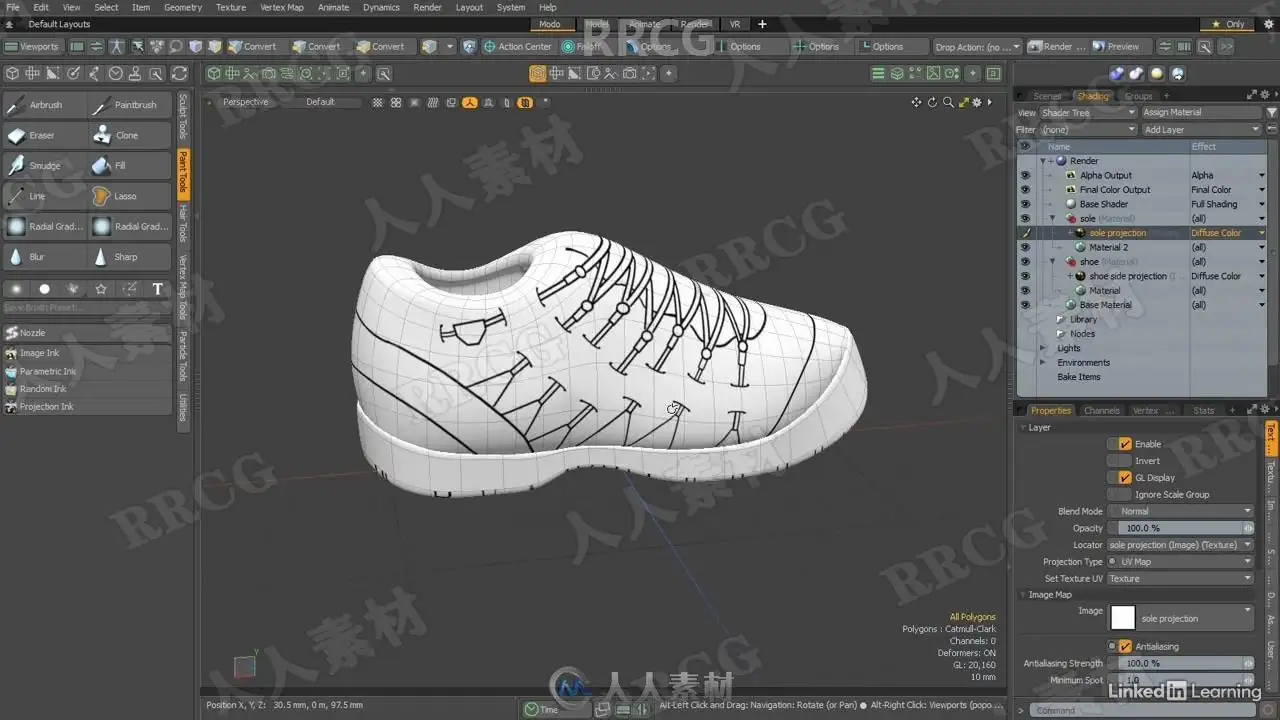Open the Filter (none) dropdown
The width and height of the screenshot is (1280, 720).
click(x=1088, y=130)
